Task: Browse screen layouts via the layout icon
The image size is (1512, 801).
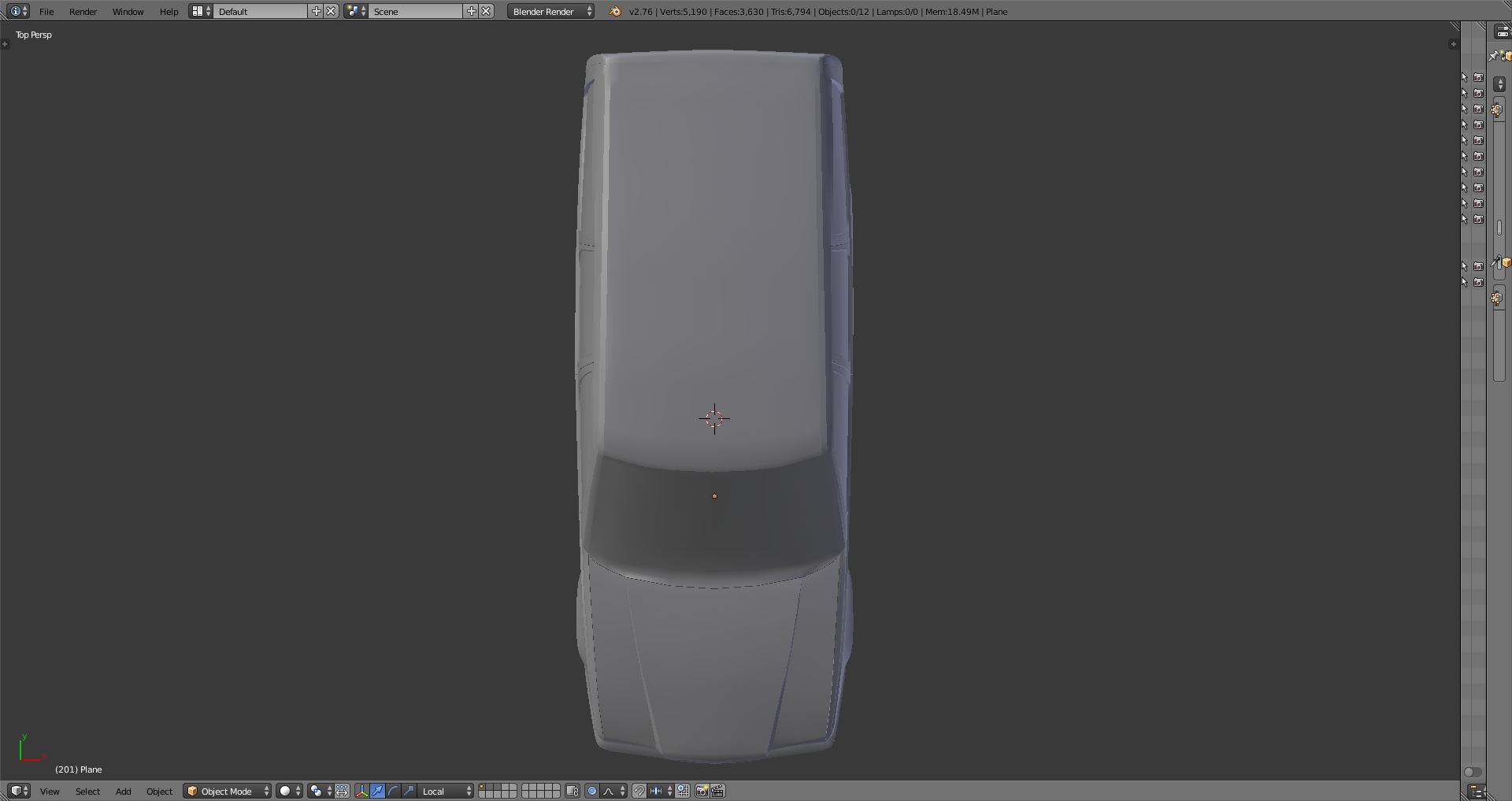Action: 200,11
